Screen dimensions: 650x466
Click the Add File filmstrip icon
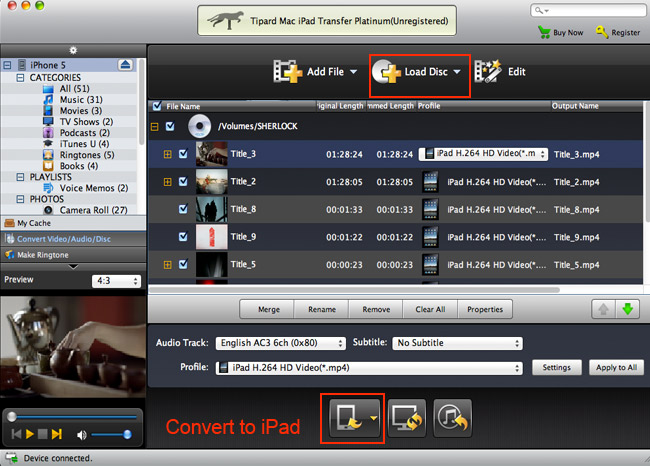point(287,72)
